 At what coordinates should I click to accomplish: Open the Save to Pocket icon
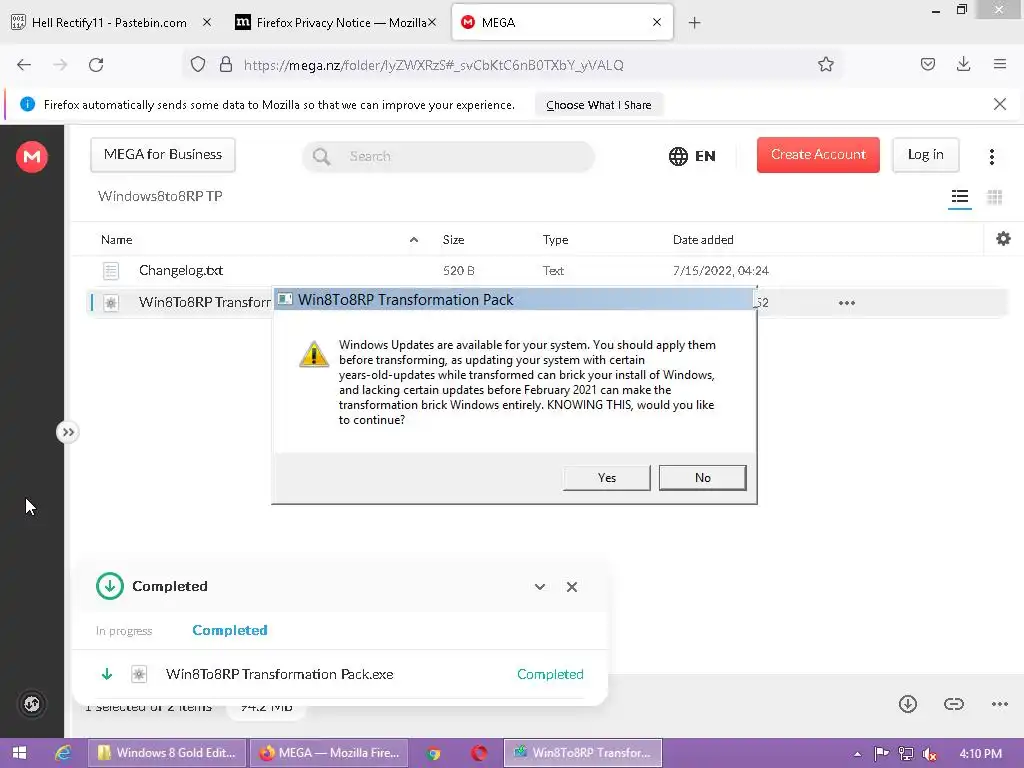click(927, 64)
